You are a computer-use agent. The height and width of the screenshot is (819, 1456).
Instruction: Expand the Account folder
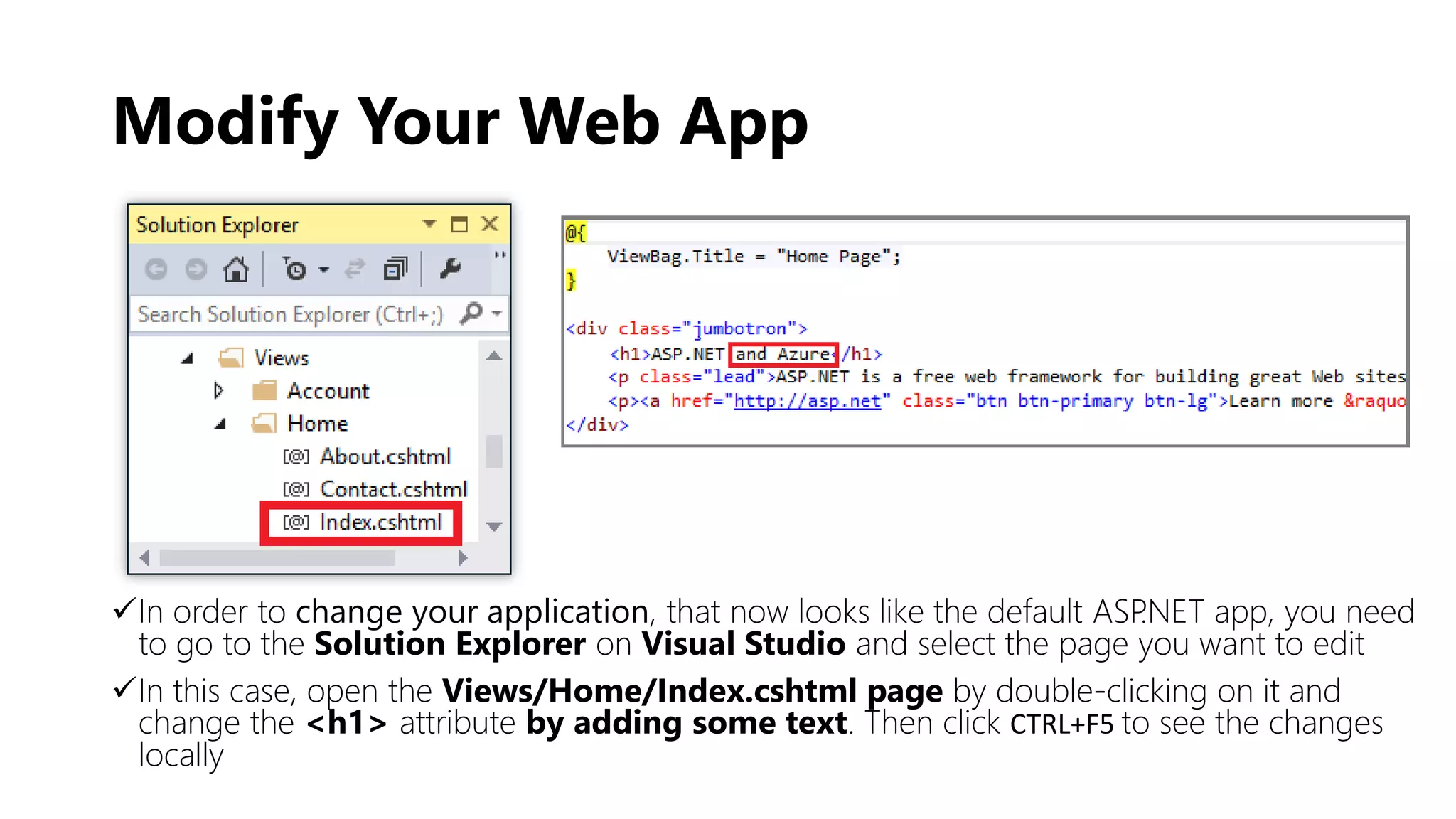(x=219, y=390)
